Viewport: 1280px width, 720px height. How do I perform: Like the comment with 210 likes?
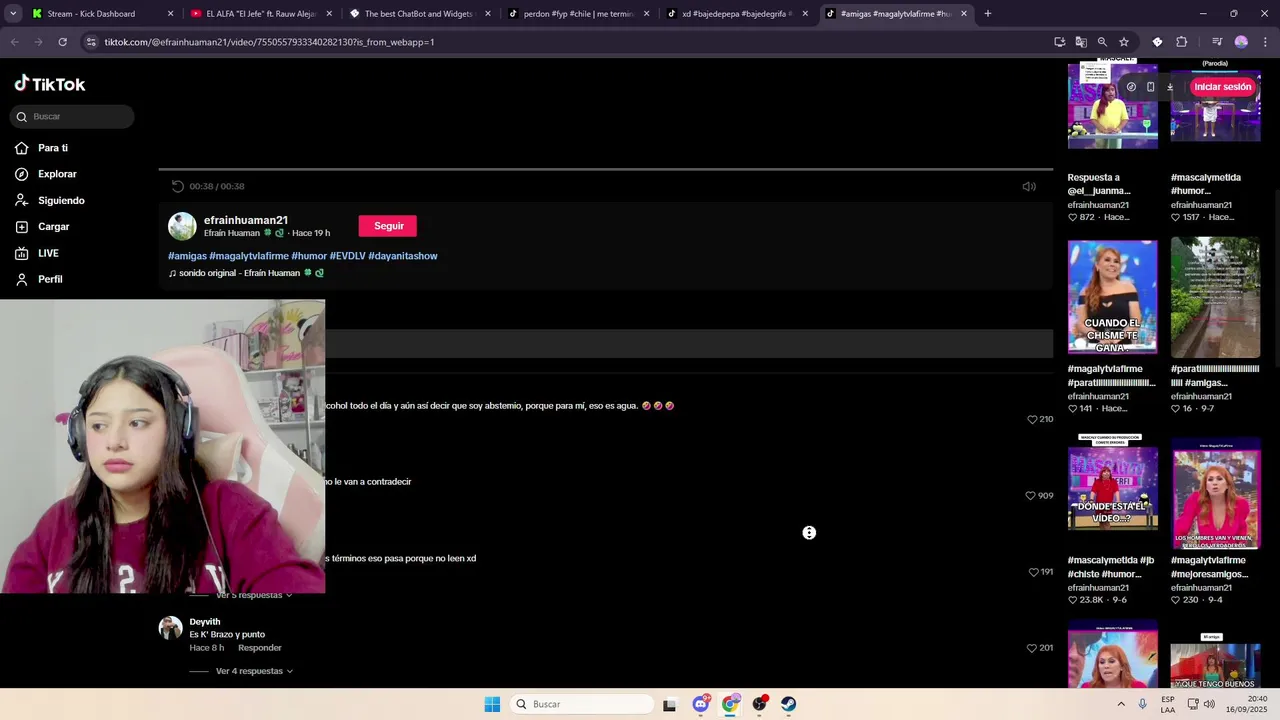[1032, 419]
